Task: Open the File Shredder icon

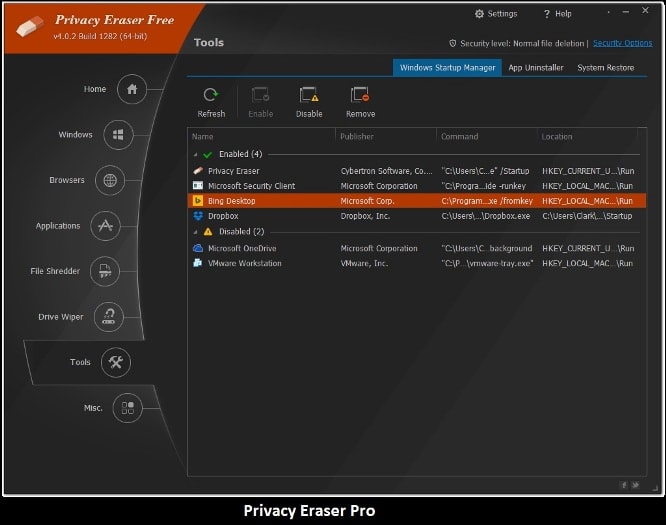Action: pos(105,271)
